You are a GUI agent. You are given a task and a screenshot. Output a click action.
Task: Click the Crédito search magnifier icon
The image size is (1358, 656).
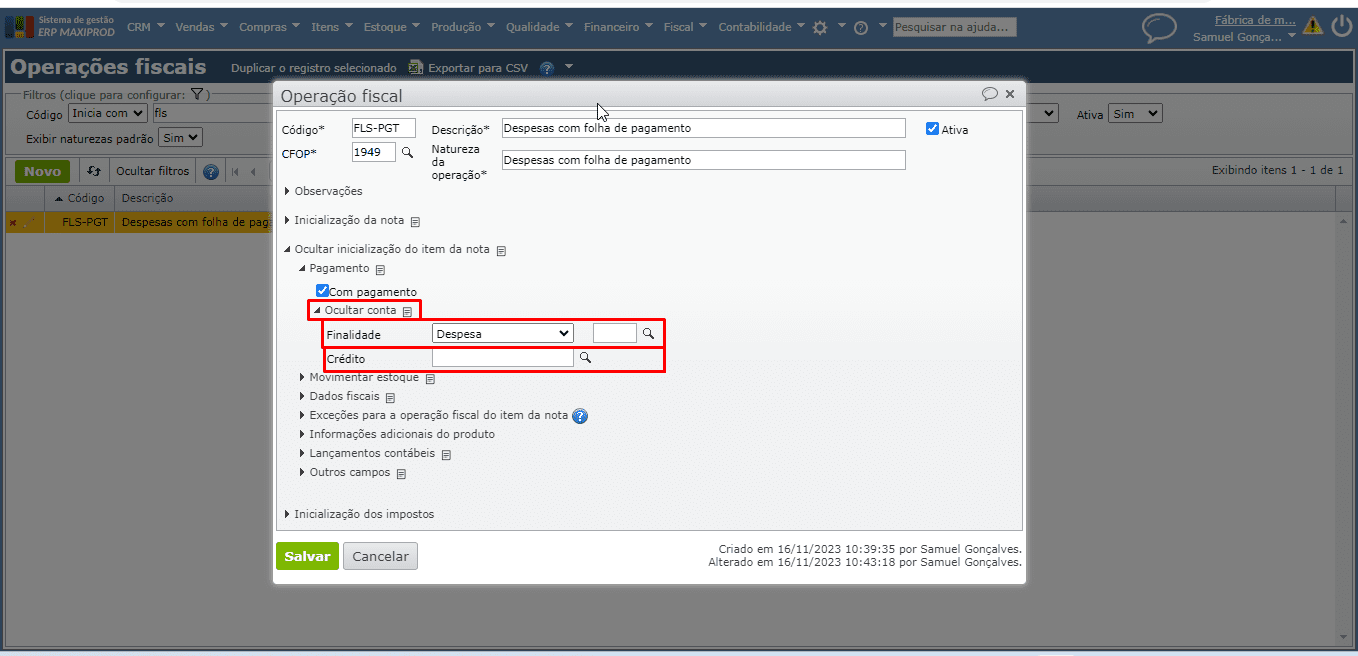click(x=586, y=357)
